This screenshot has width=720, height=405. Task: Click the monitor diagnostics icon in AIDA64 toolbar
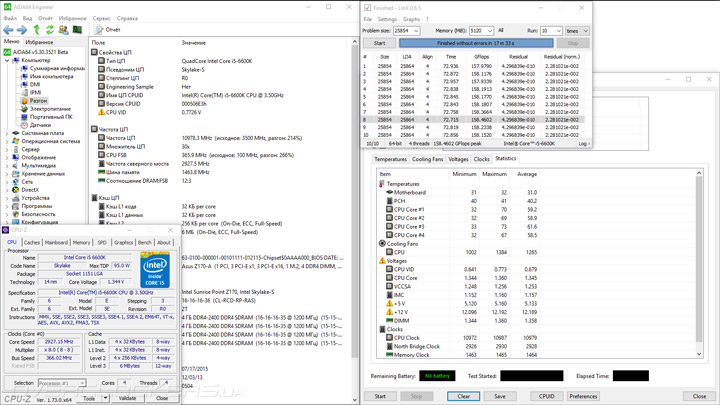tap(77, 30)
